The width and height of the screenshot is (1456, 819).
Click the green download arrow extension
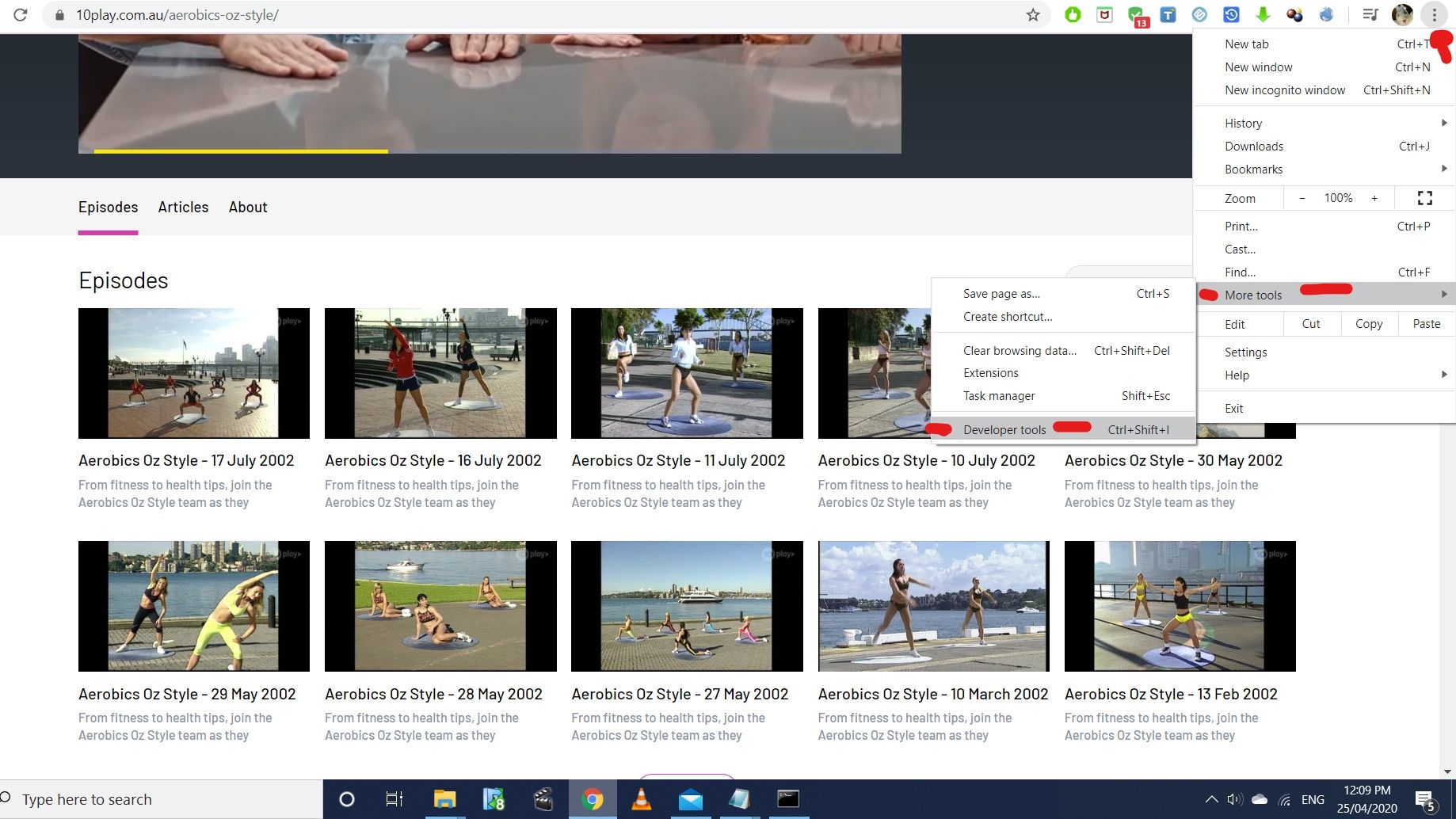tap(1263, 15)
